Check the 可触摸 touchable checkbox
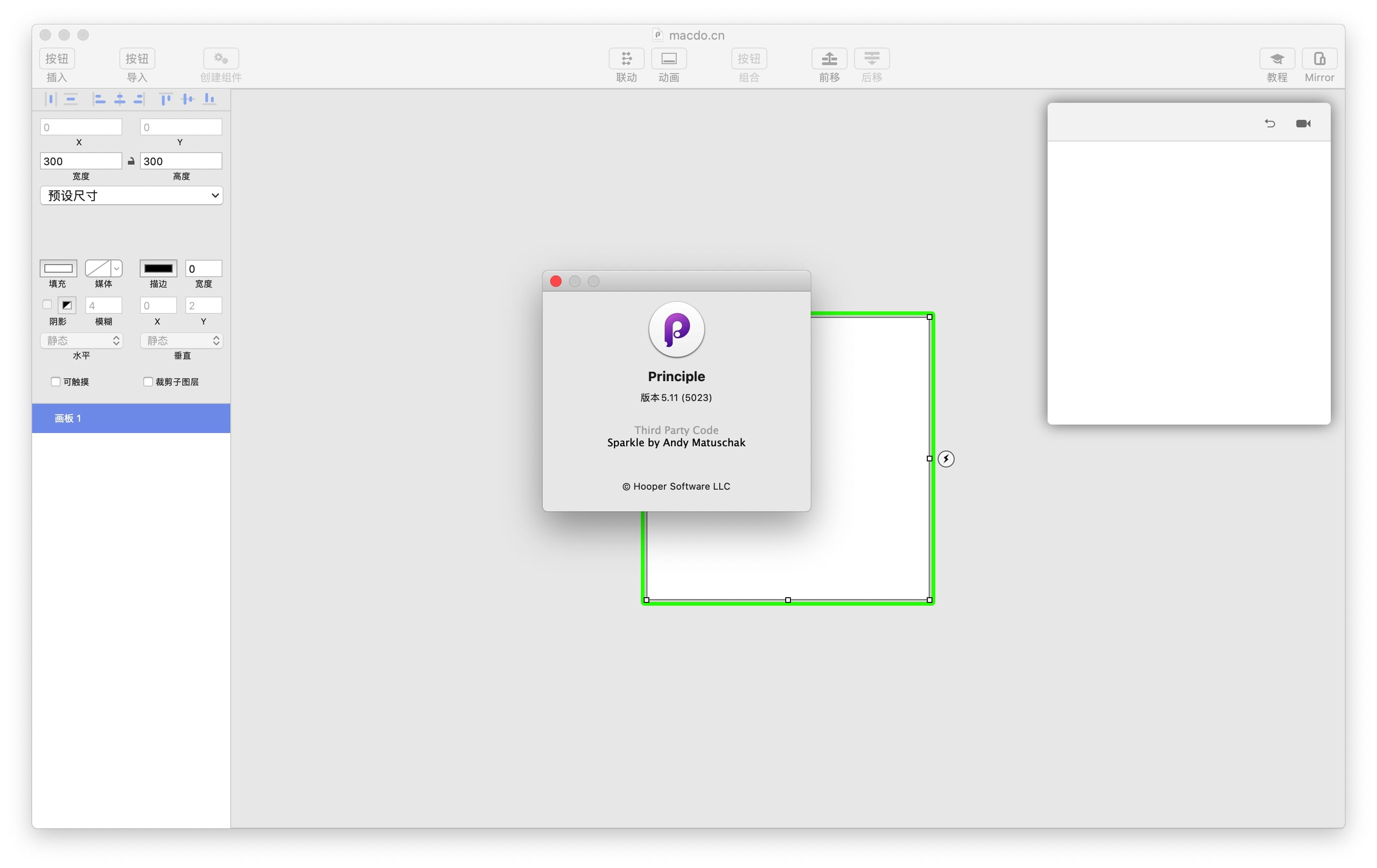Screen dimensions: 1377x868 56,381
